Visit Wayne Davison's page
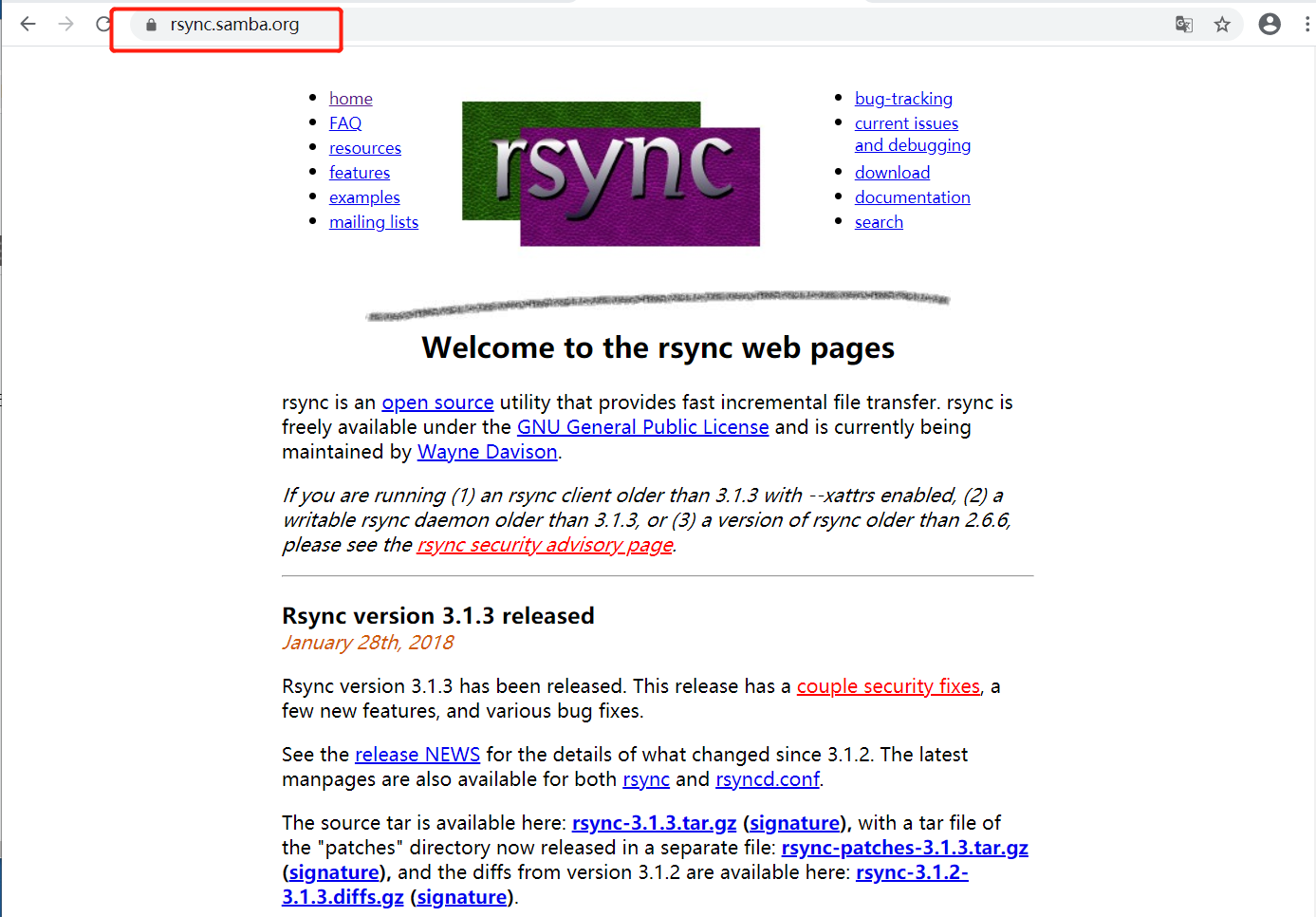The image size is (1316, 917). pyautogui.click(x=487, y=451)
